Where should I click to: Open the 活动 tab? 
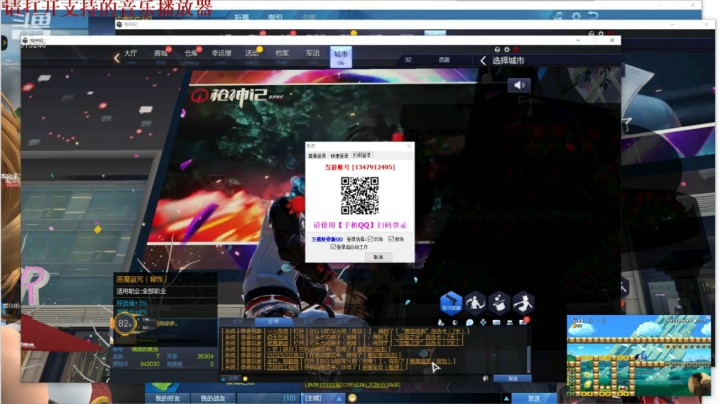(x=252, y=56)
